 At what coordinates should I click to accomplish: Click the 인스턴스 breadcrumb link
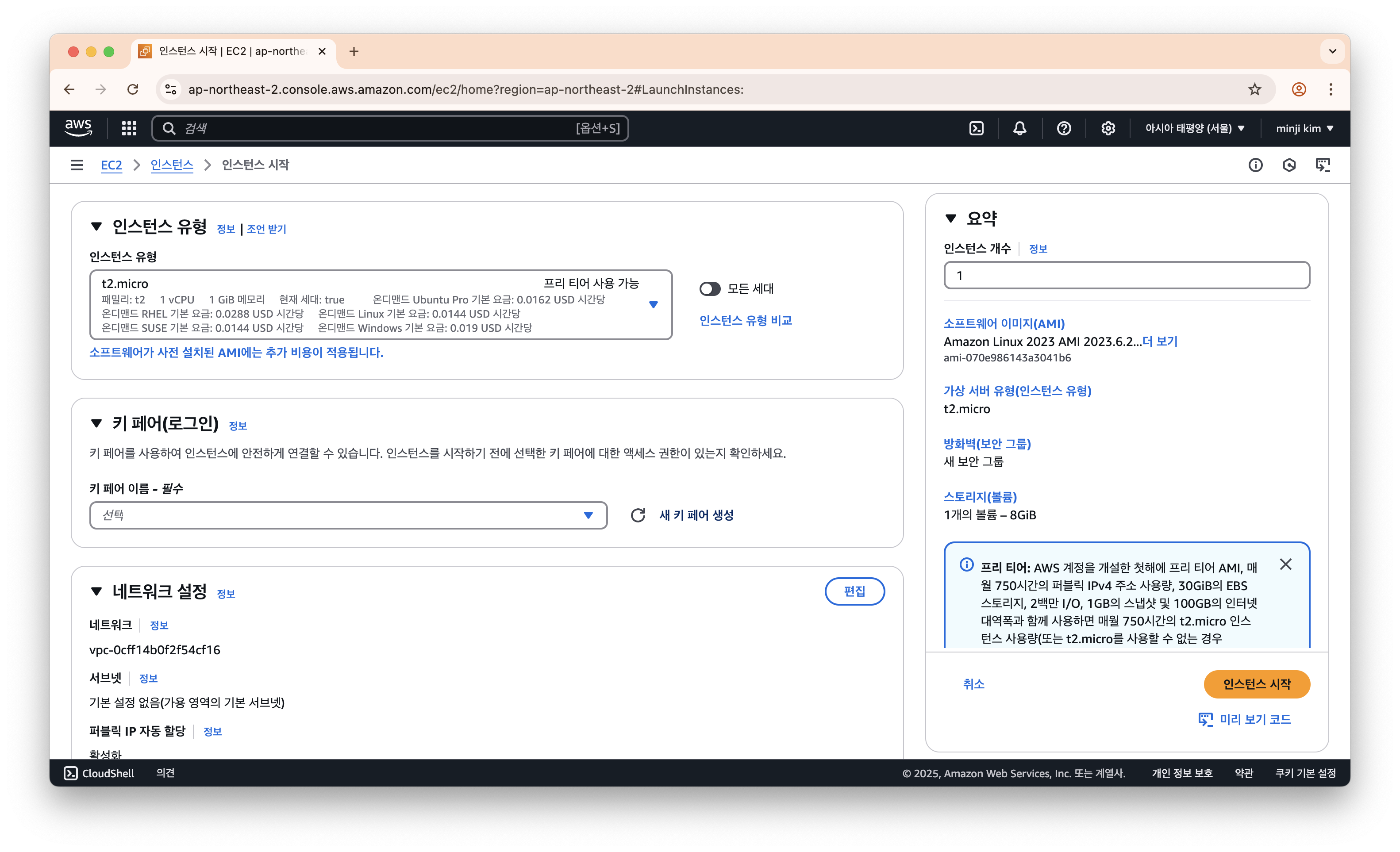tap(172, 165)
